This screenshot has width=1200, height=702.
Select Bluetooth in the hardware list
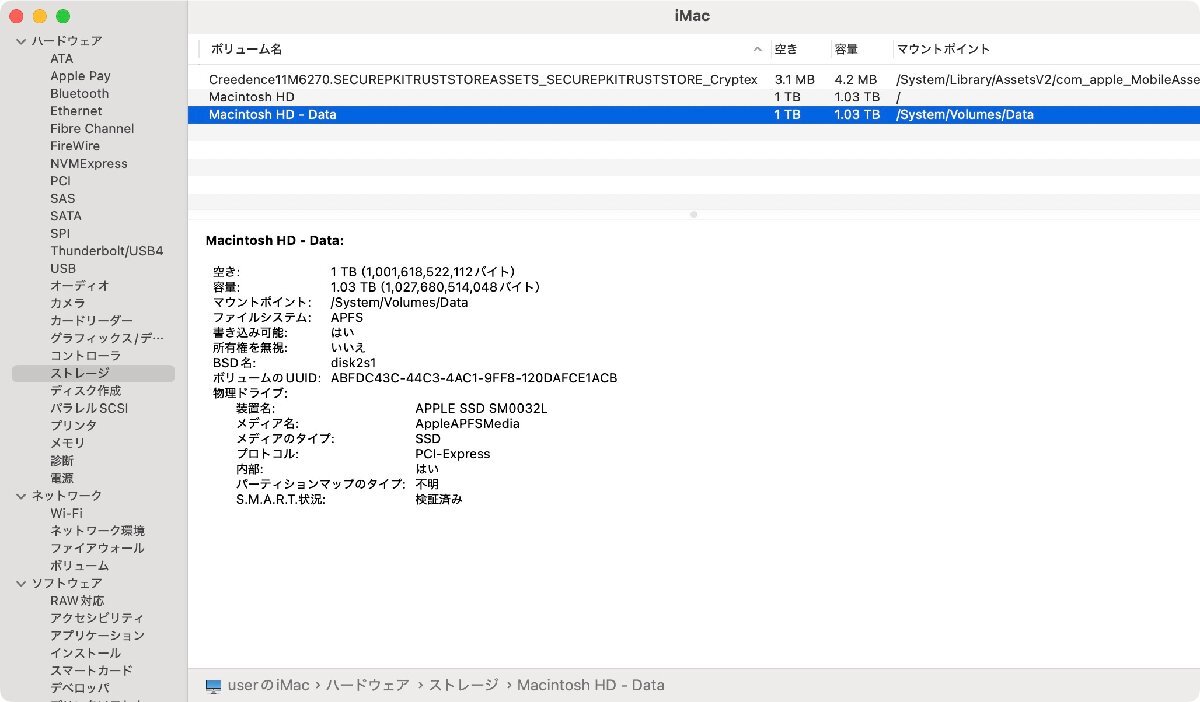[x=78, y=93]
